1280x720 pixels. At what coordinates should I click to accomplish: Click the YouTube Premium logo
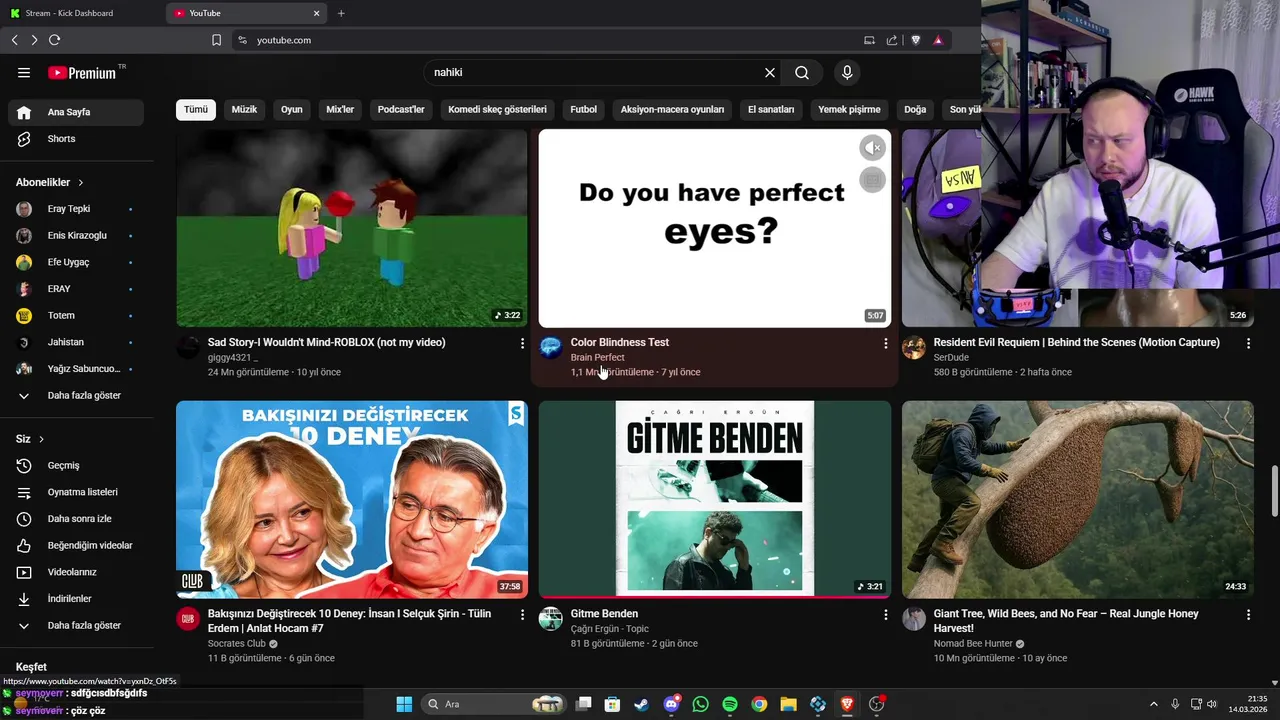(x=82, y=72)
